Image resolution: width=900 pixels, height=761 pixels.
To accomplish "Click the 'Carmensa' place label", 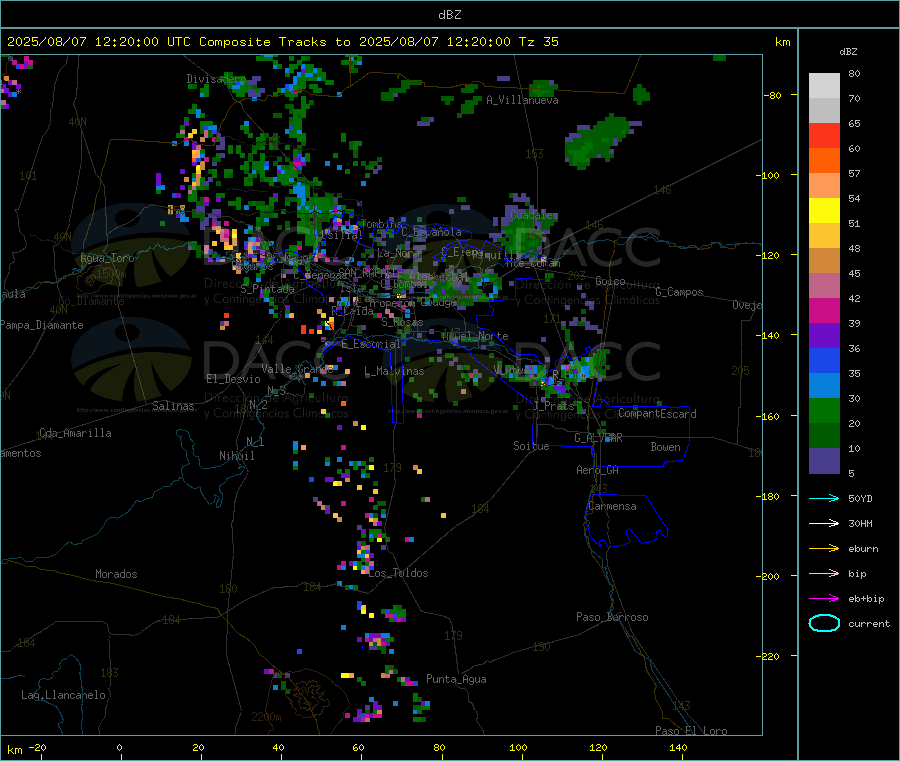I will 612,506.
